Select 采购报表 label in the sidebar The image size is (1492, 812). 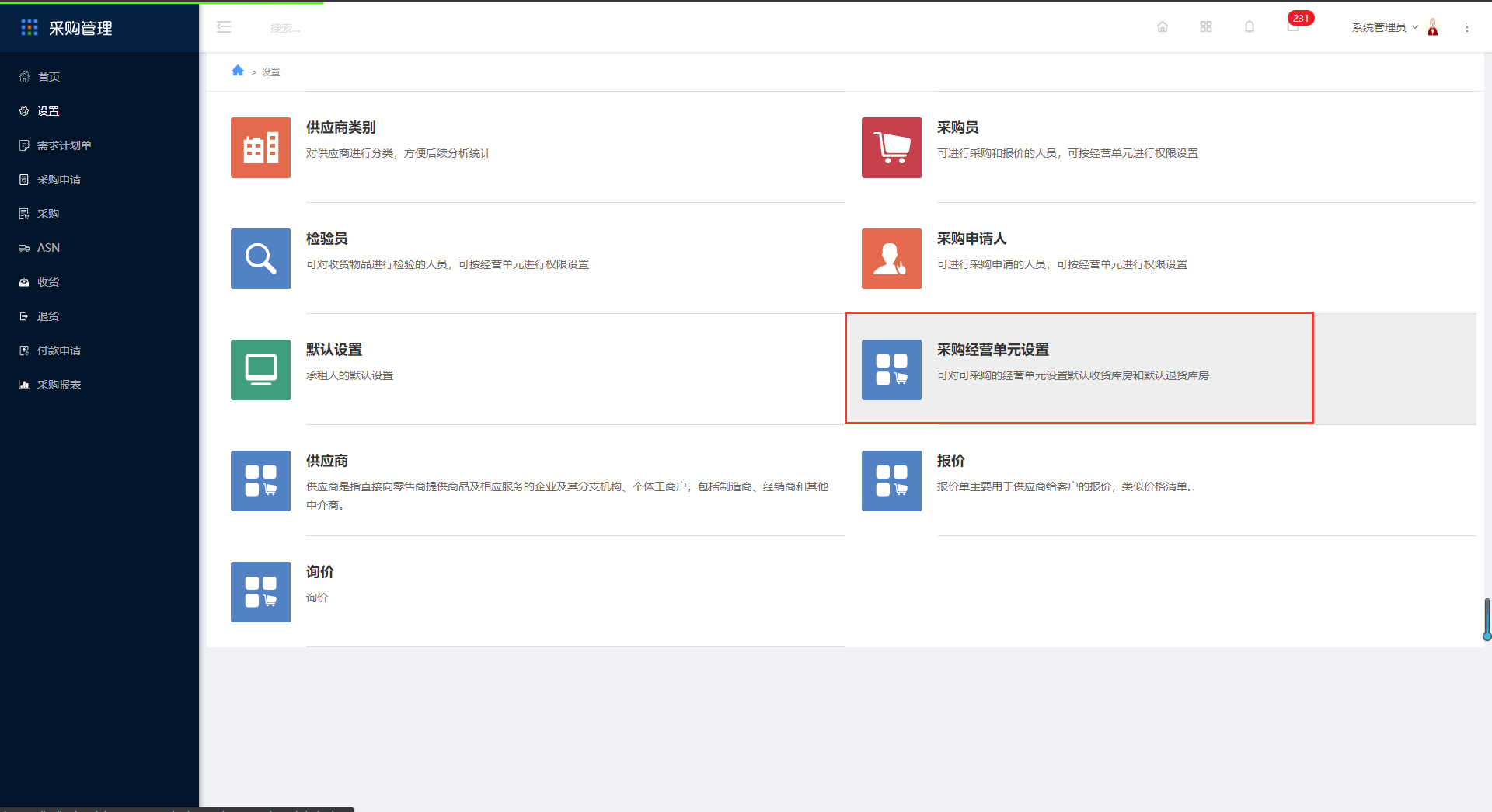pos(59,385)
